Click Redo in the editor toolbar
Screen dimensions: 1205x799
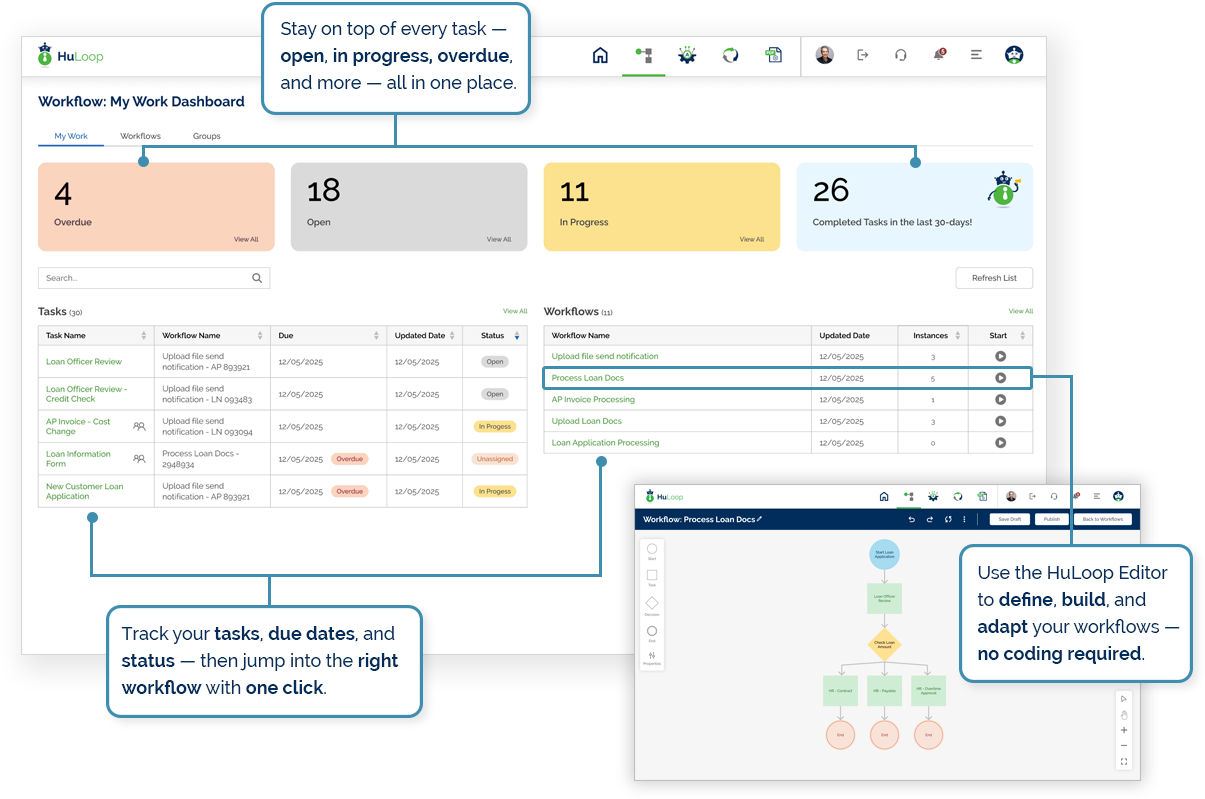tap(929, 519)
